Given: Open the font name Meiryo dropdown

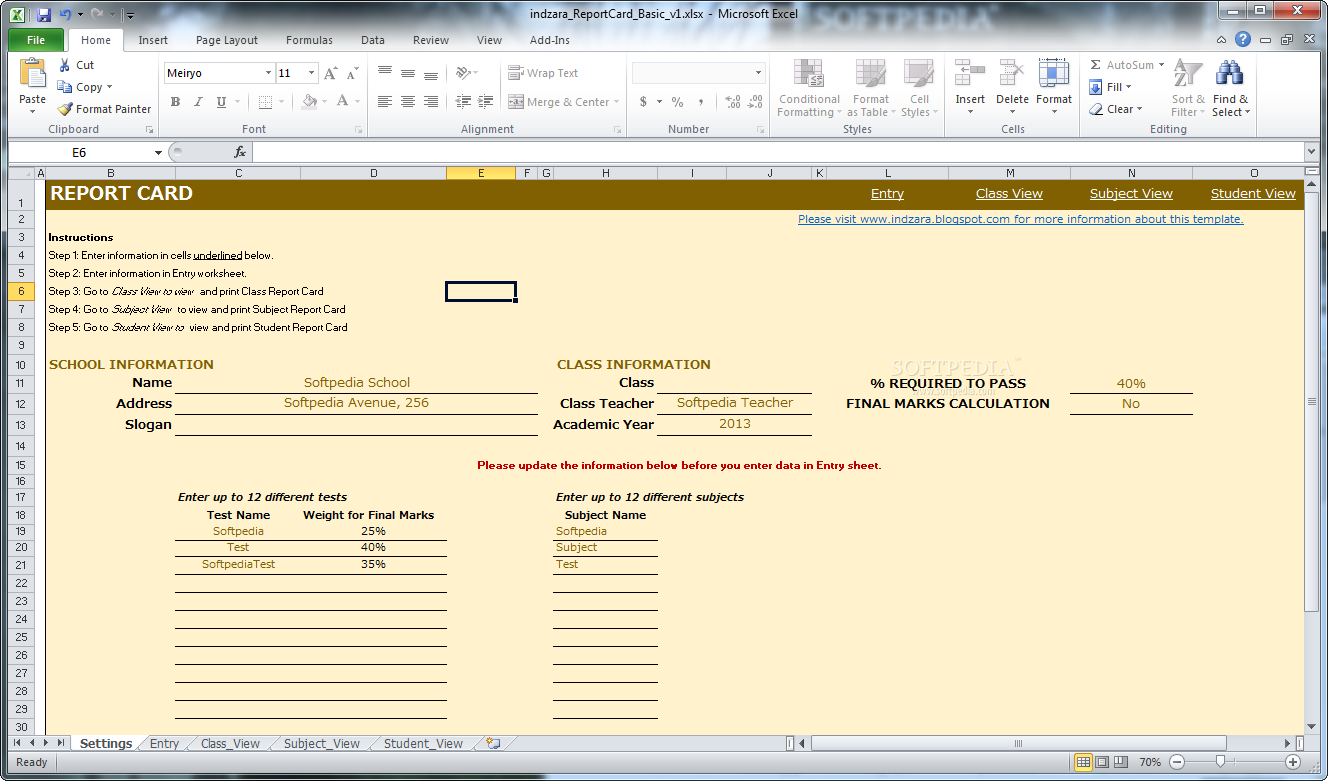Looking at the screenshot, I should click(268, 73).
